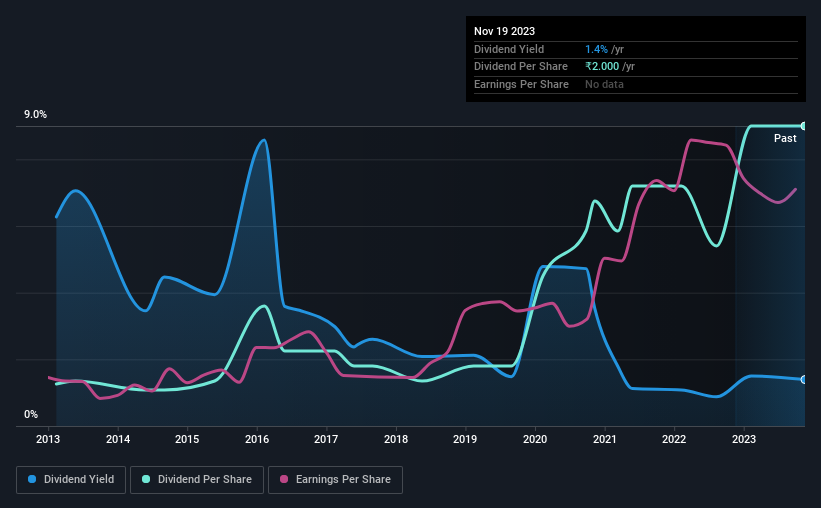
Task: Click the 0% y-axis label
Action: tap(31, 414)
